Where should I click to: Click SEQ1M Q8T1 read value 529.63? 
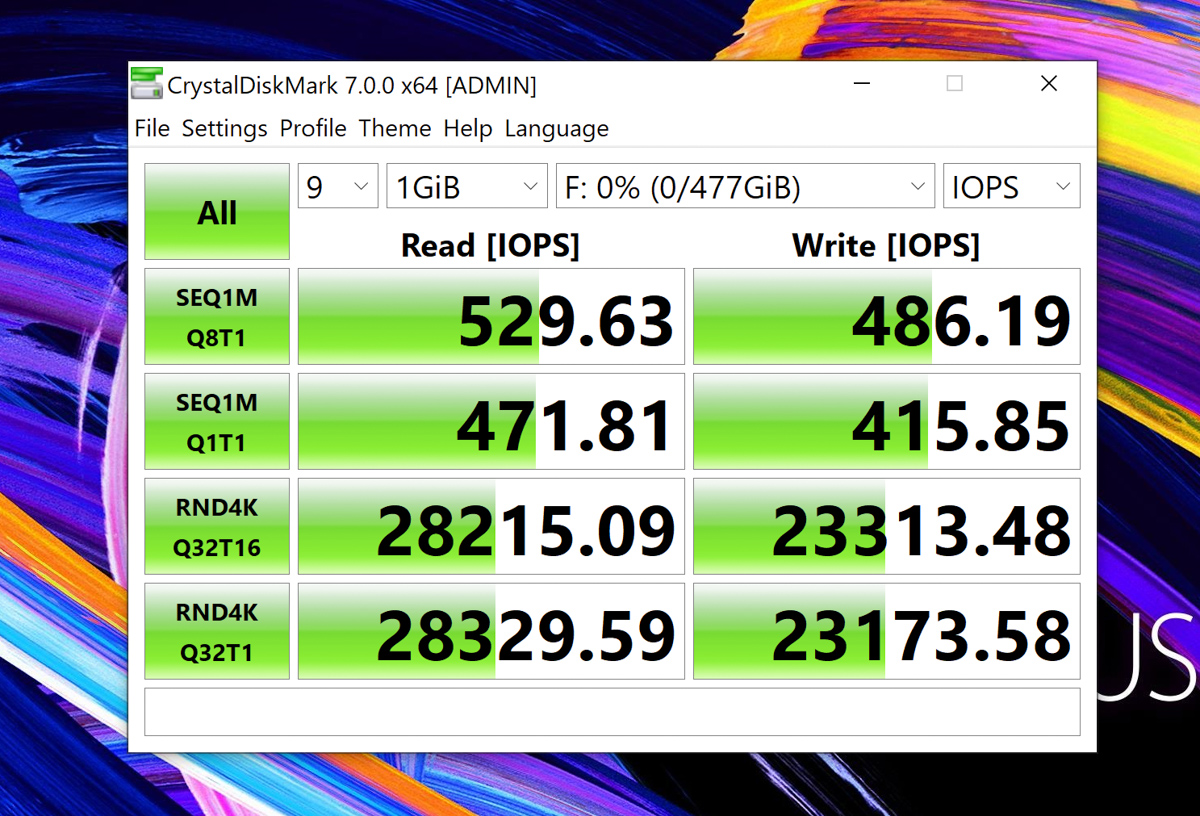pos(491,317)
